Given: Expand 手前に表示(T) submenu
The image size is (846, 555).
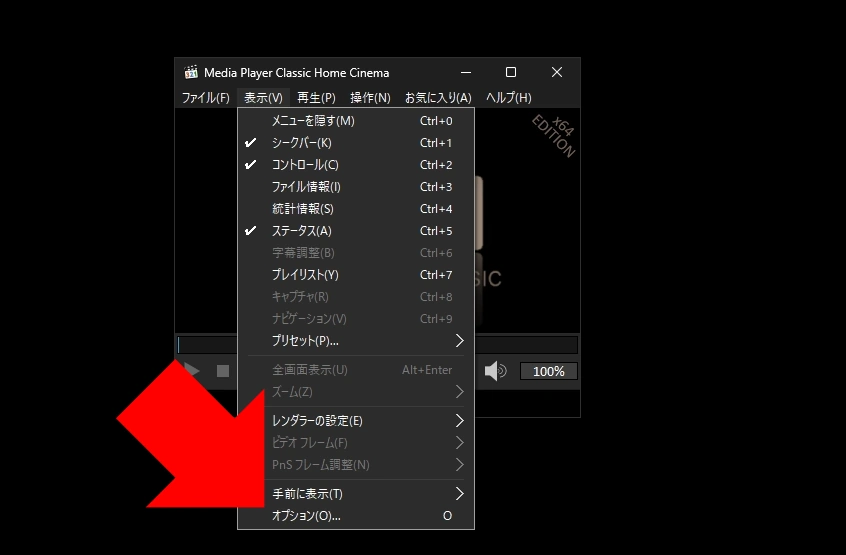Looking at the screenshot, I should click(356, 494).
